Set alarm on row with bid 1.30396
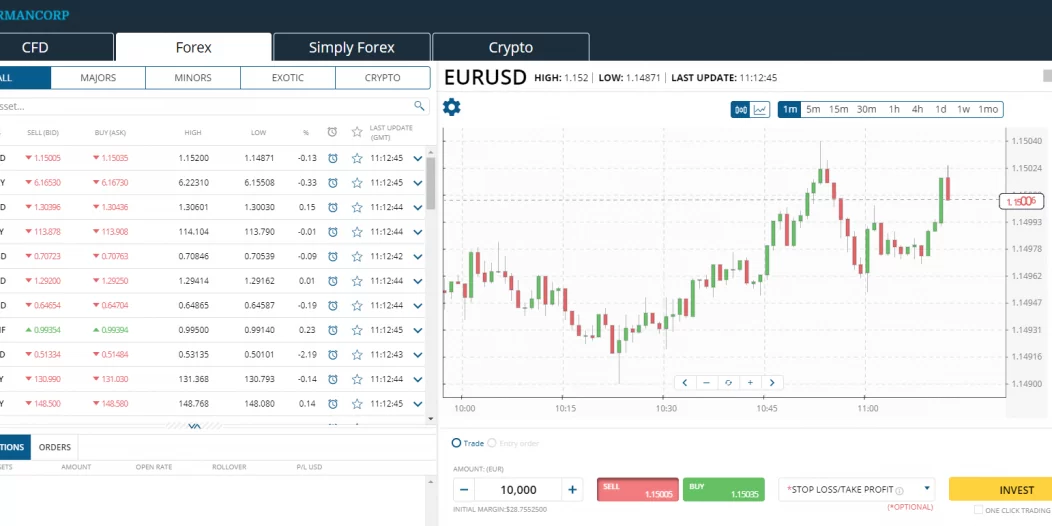The image size is (1052, 526). coord(333,207)
